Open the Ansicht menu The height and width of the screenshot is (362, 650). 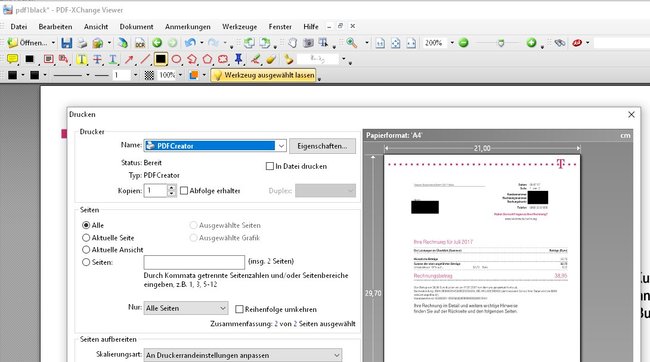pyautogui.click(x=96, y=27)
